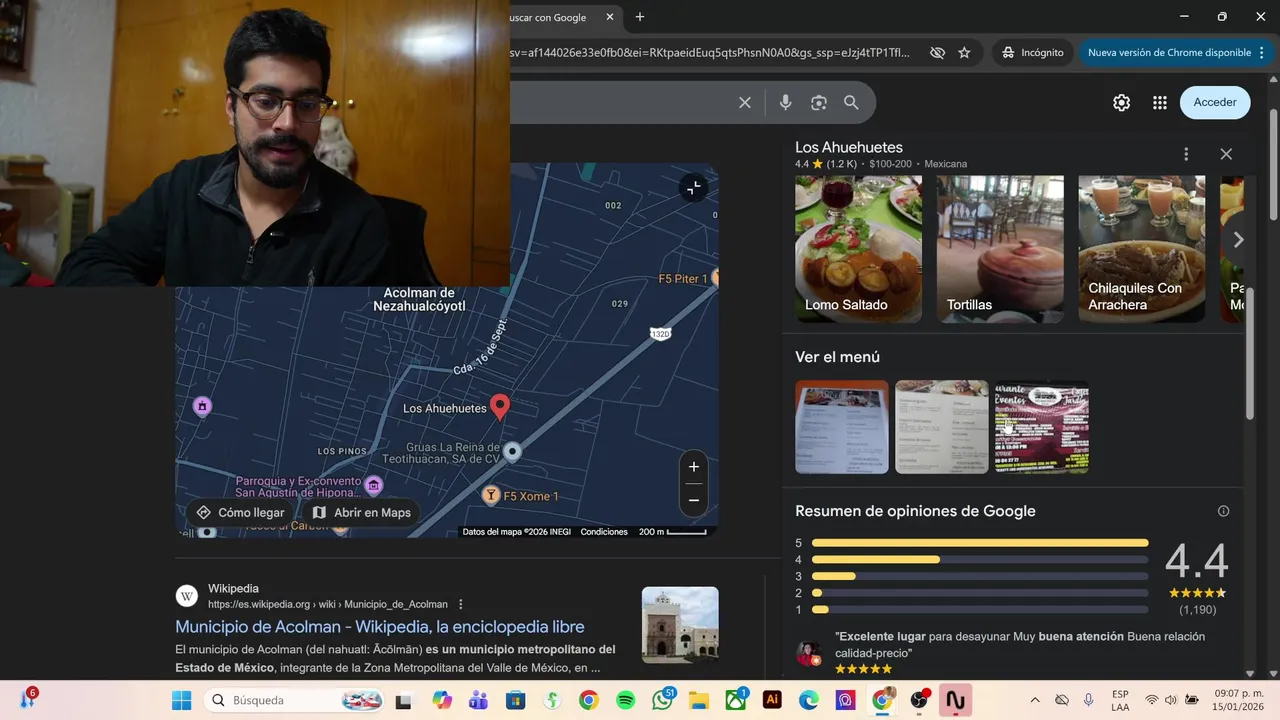Click the Parroquia San Agustín map marker

coord(373,485)
